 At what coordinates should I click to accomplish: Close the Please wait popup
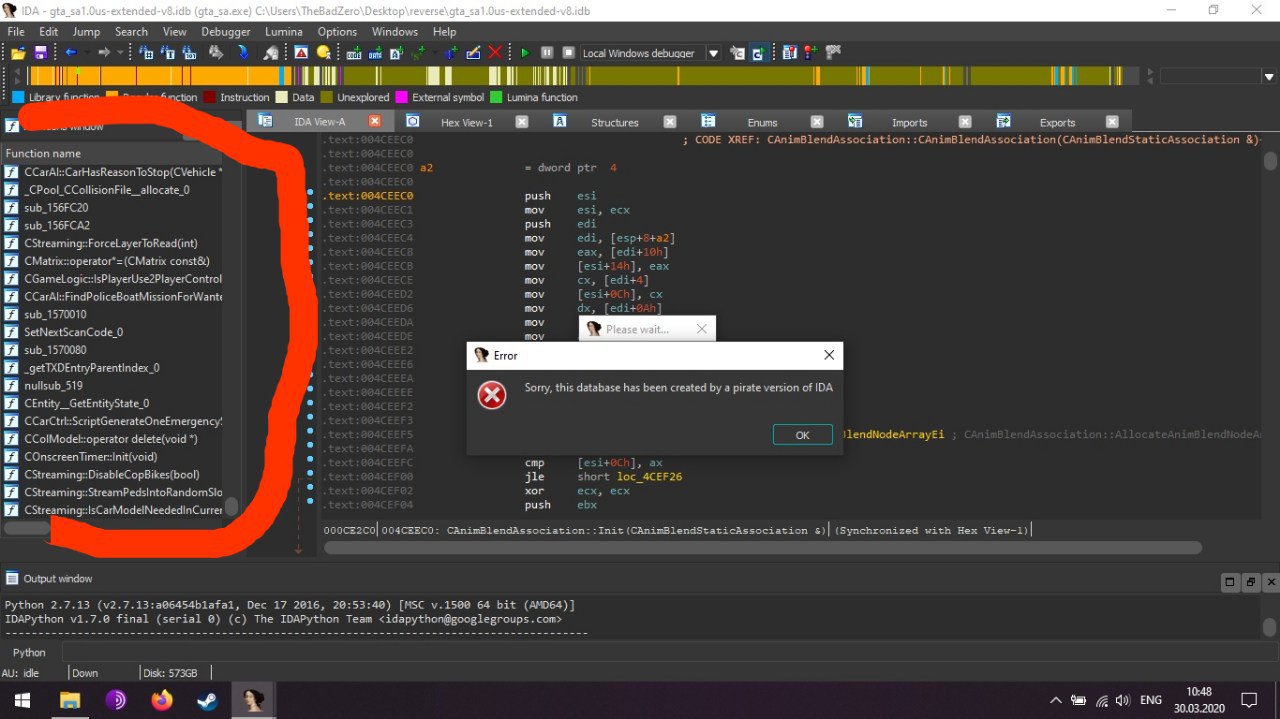tap(701, 329)
